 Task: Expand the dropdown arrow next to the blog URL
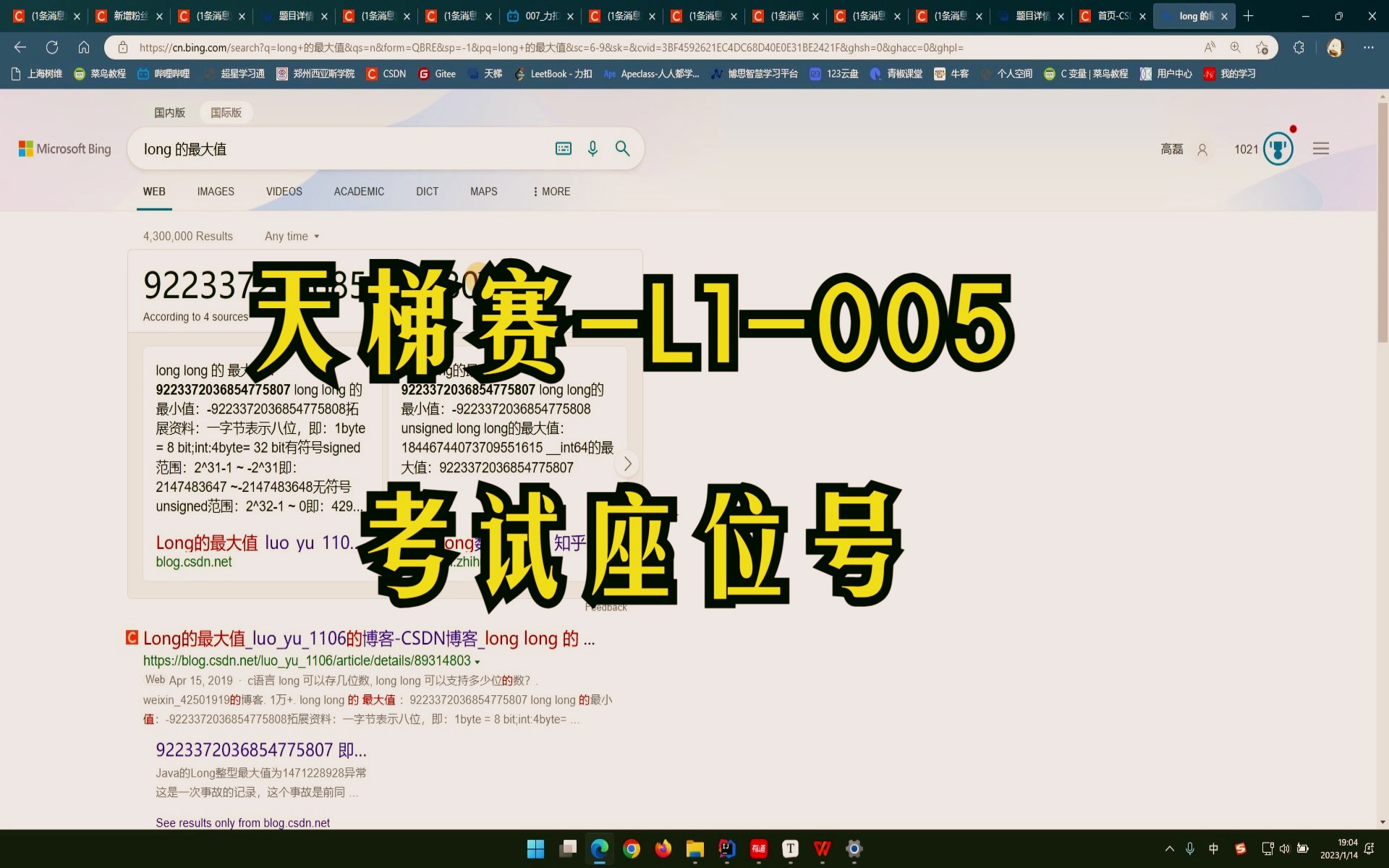[x=475, y=660]
